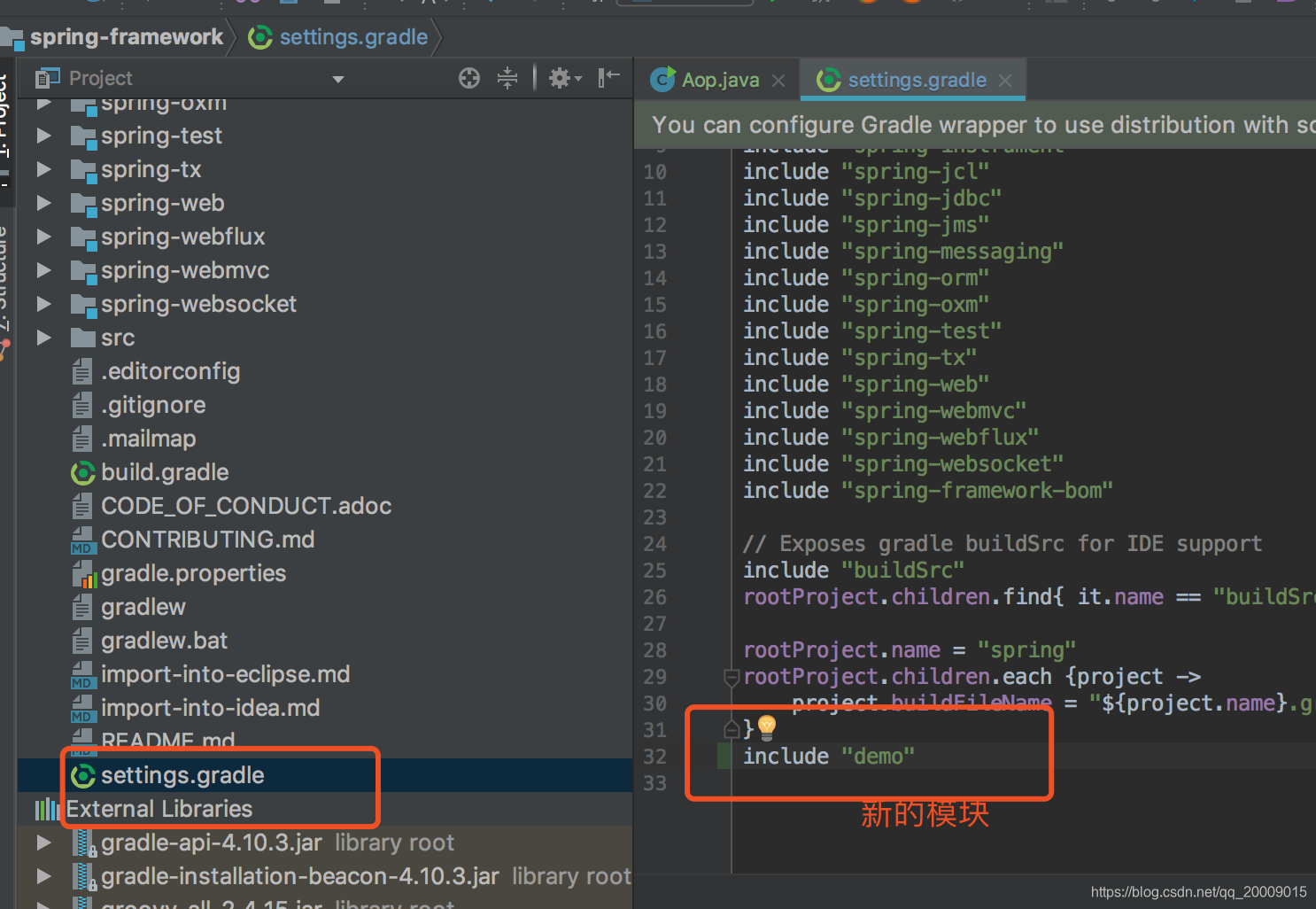Image resolution: width=1316 pixels, height=909 pixels.
Task: Click the Gradle wrapper notification banner
Action: tap(975, 125)
